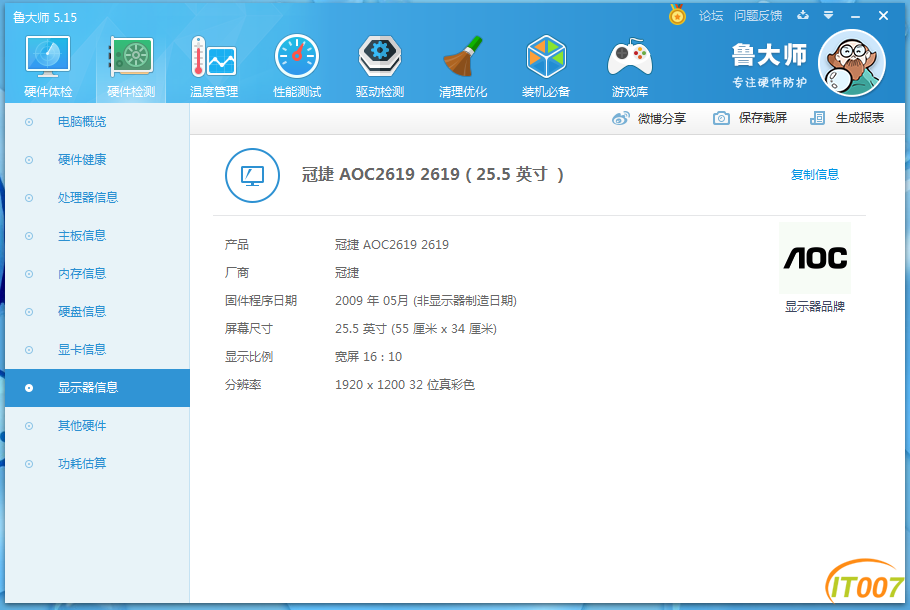Screen dimensions: 910x610
Task: Click the gold medal icon in title bar
Action: click(677, 15)
